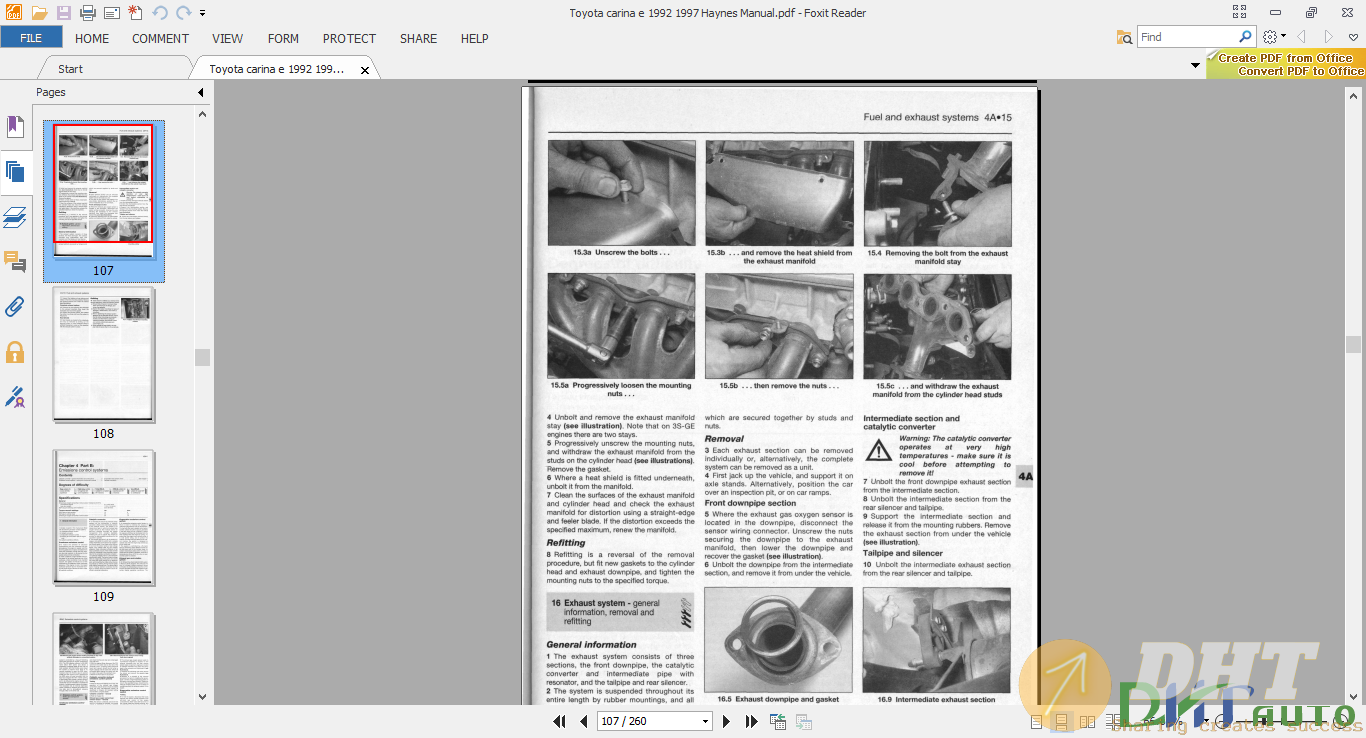Open the customize quick access toolbar arrow
The height and width of the screenshot is (738, 1366).
point(203,13)
